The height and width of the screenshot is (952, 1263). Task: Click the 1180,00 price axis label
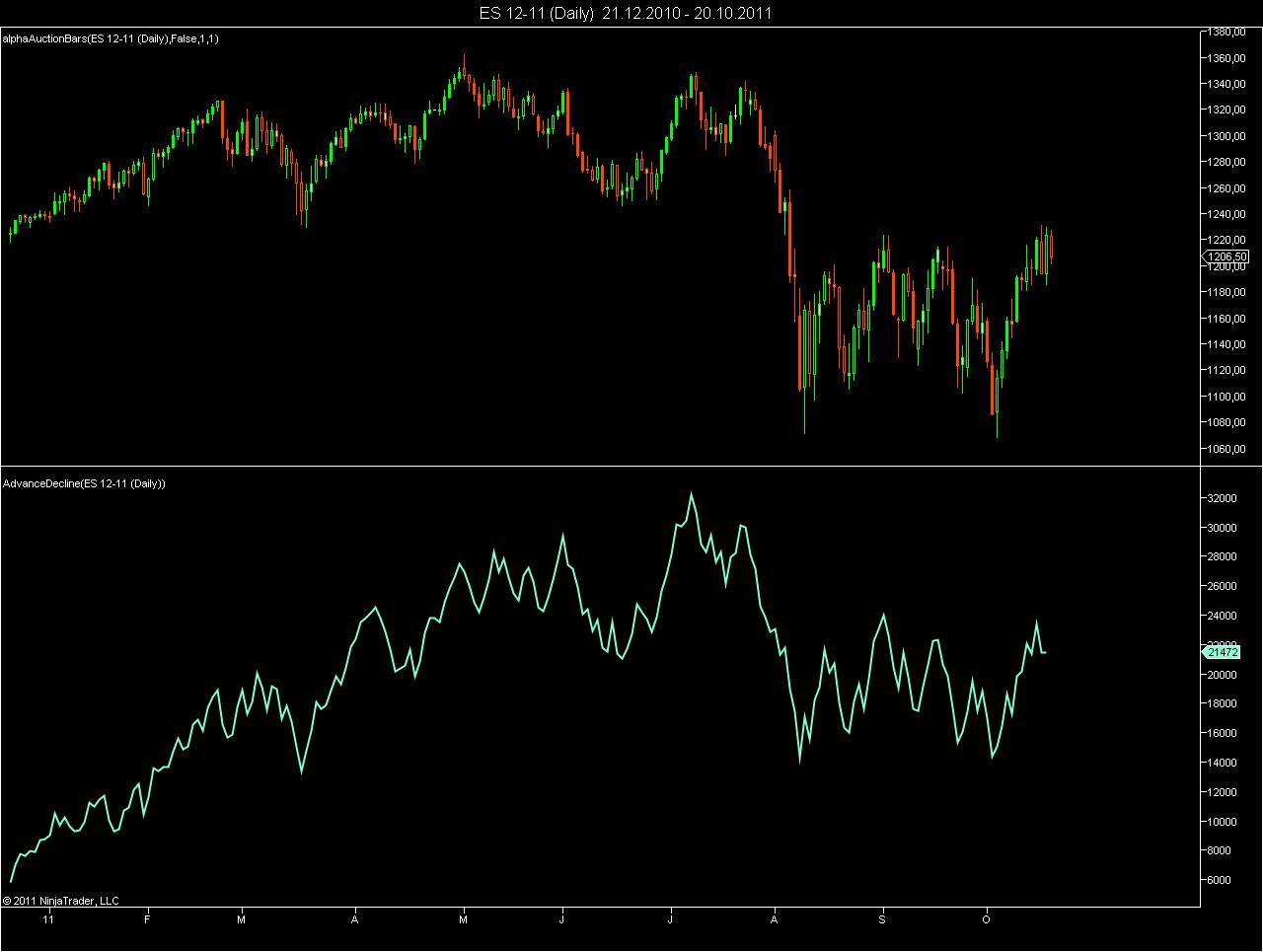point(1227,293)
